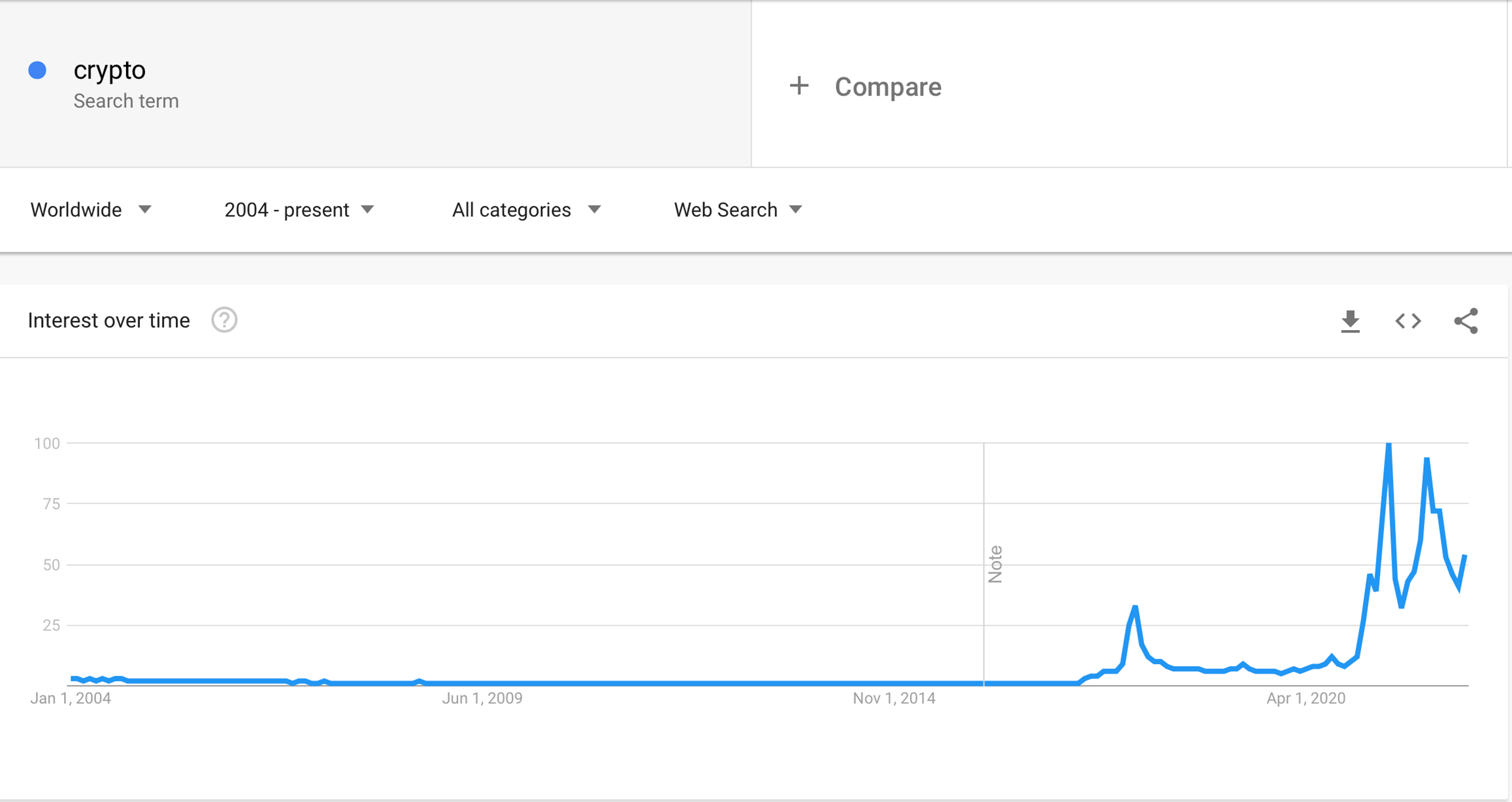Click the Search term subtitle text
This screenshot has height=802, width=1512.
[126, 101]
